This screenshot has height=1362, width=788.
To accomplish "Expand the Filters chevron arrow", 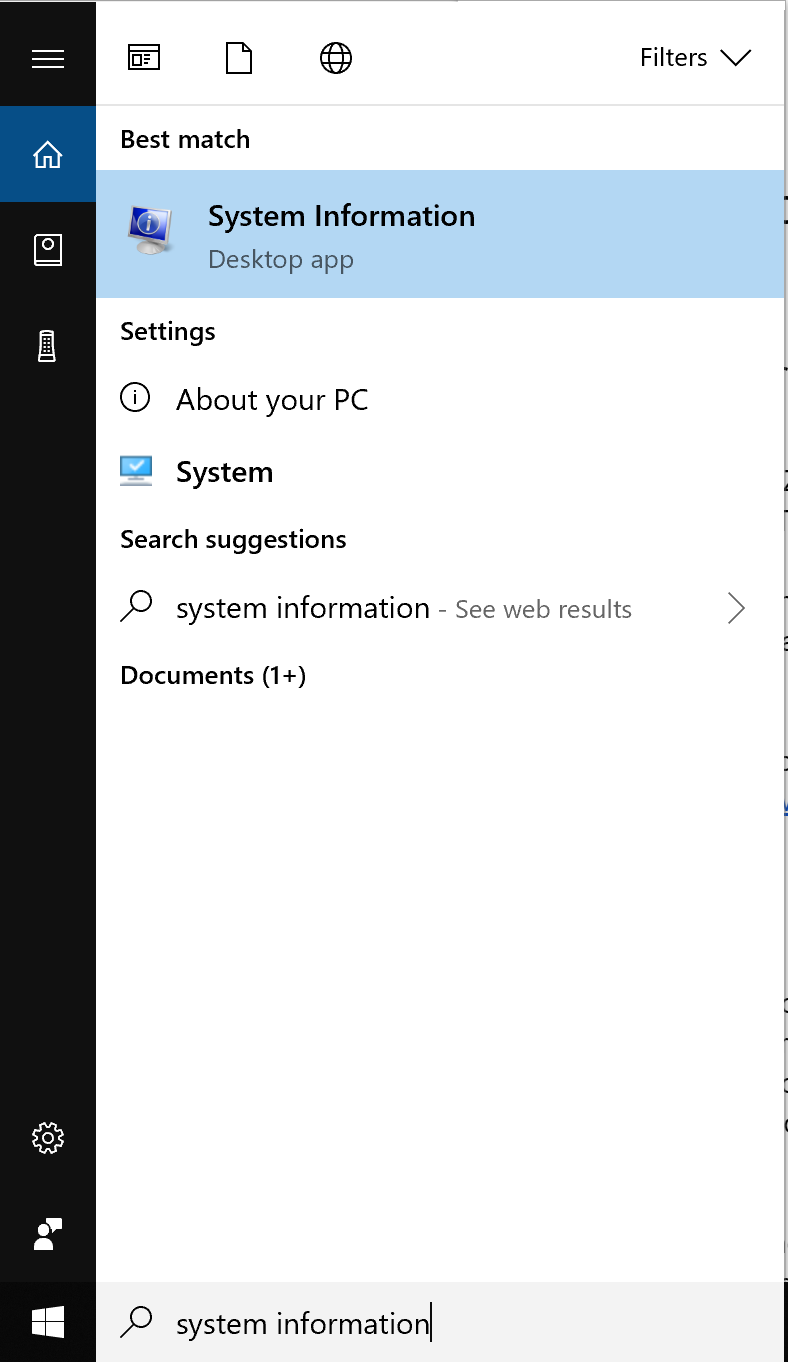I will (735, 59).
